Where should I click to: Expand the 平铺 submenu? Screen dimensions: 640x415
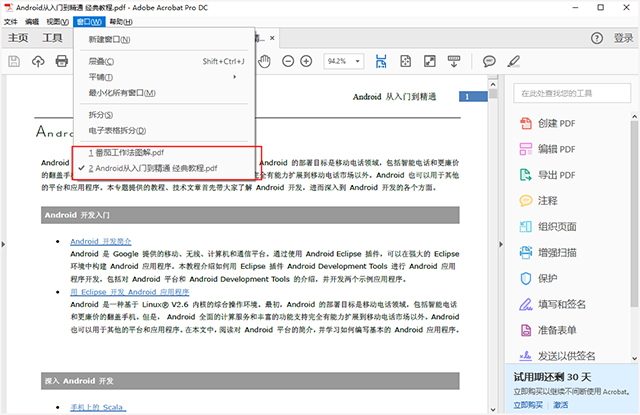tap(162, 77)
